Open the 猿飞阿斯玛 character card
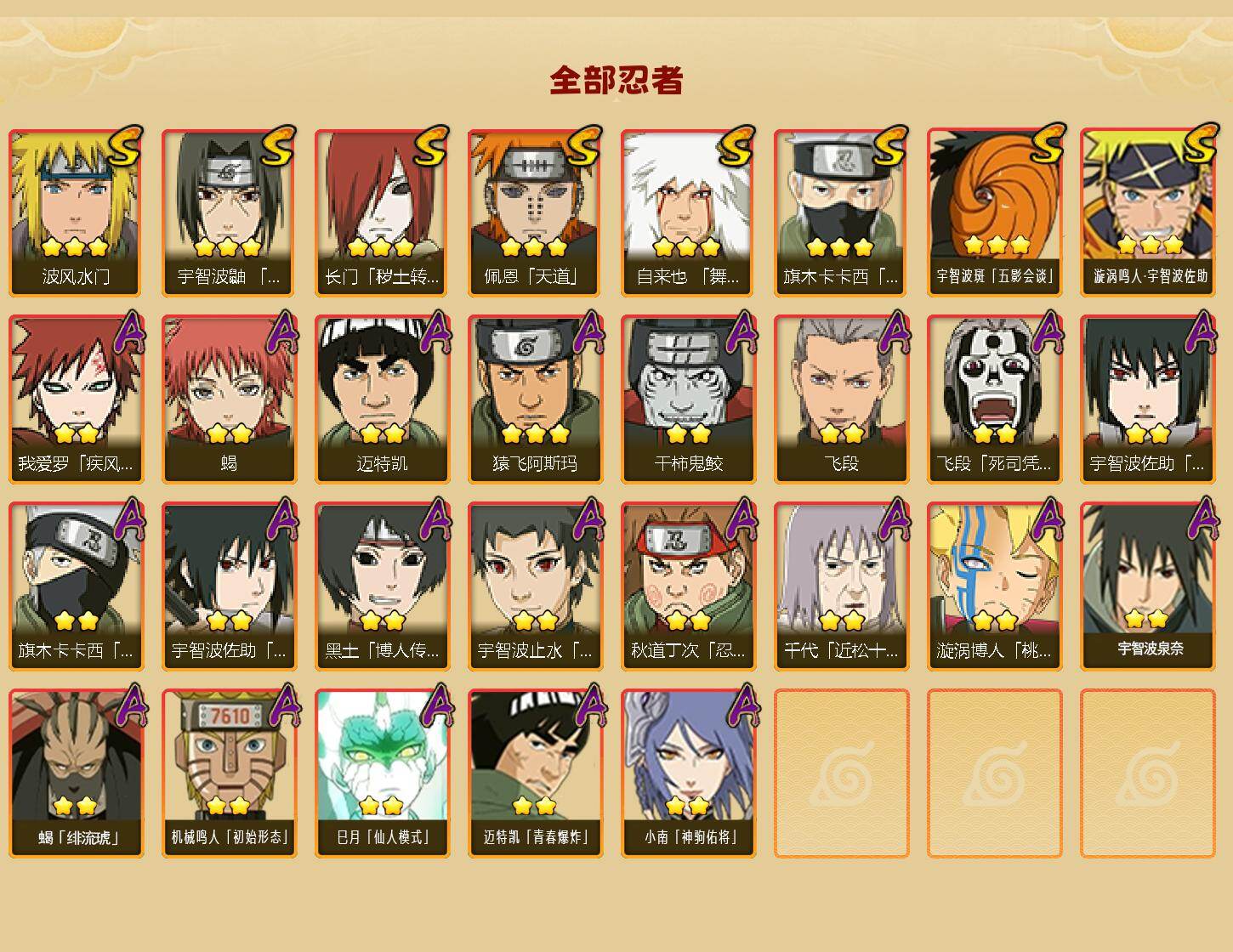This screenshot has width=1233, height=952. point(535,399)
